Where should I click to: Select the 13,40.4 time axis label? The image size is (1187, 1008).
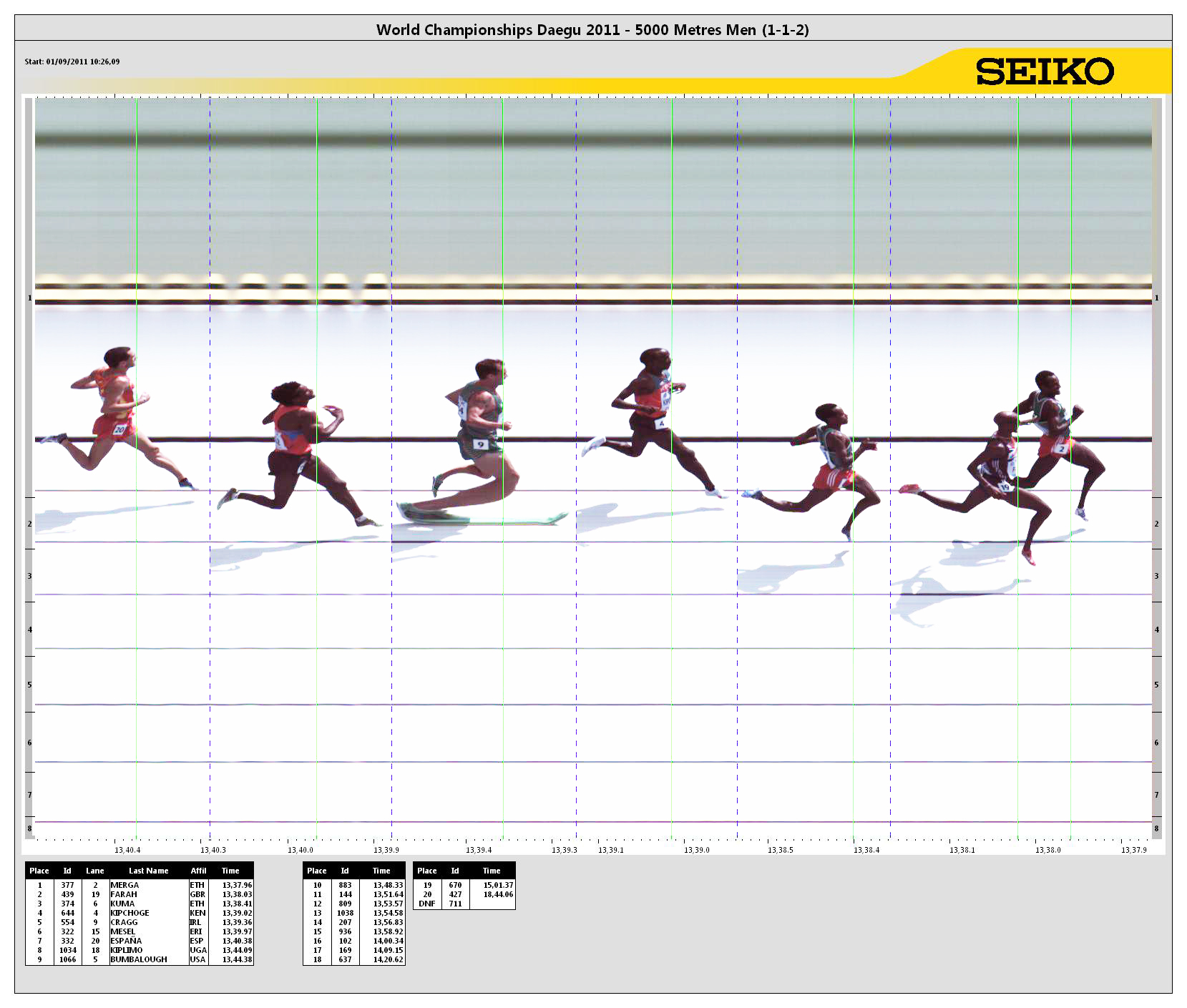[127, 850]
